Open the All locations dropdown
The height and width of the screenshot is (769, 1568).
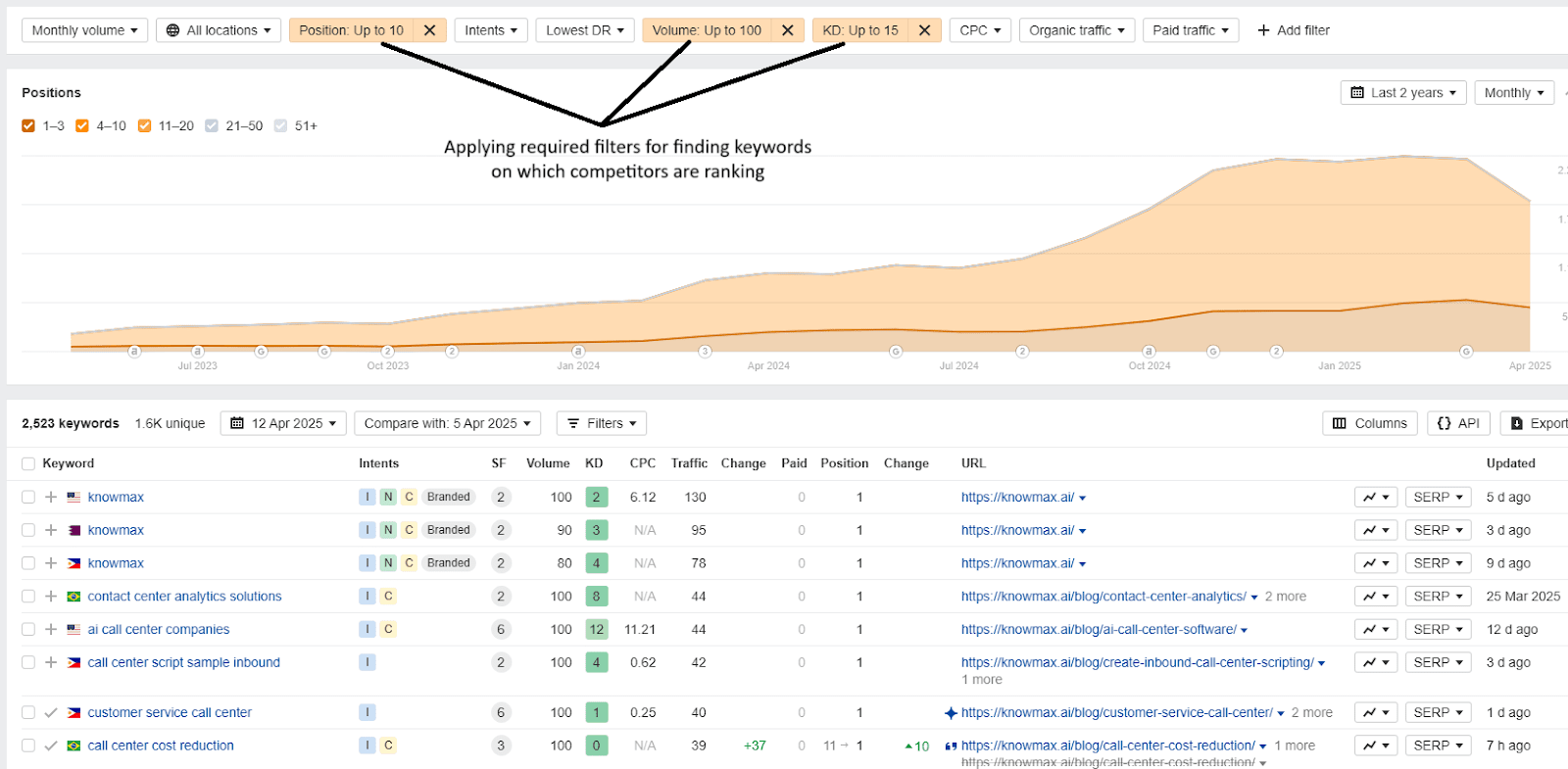(219, 30)
